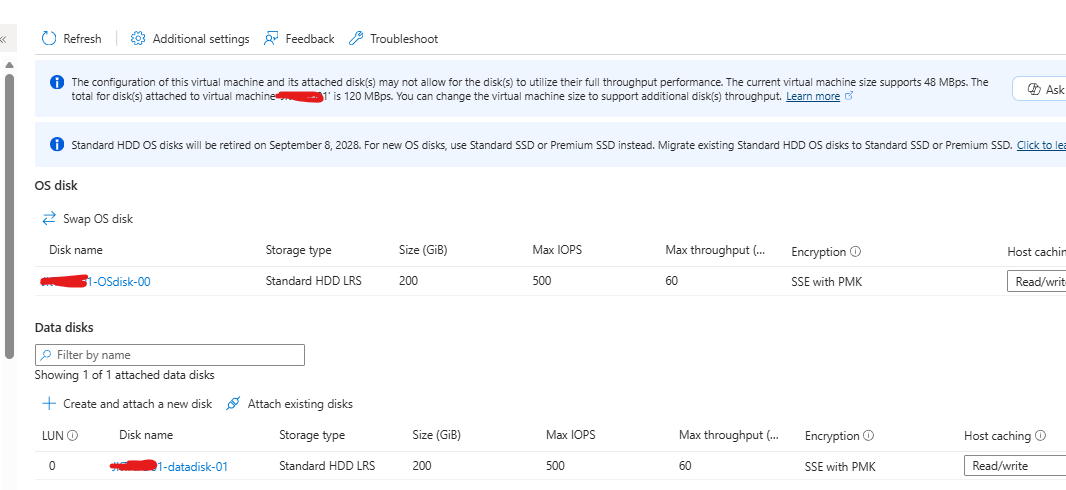Click data disks Max IOPS column header
Image resolution: width=1066 pixels, height=490 pixels.
[570, 435]
